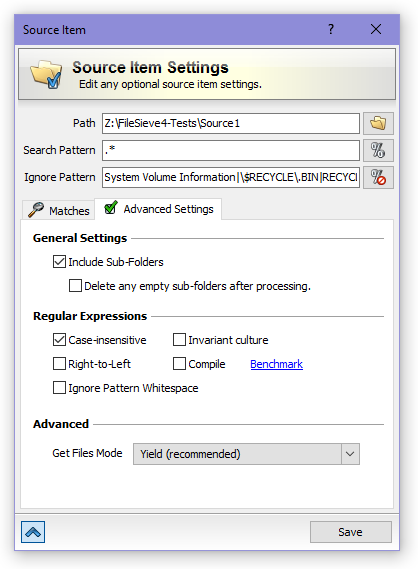
Task: Enable Delete any empty sub-folders after processing
Action: [x=75, y=286]
